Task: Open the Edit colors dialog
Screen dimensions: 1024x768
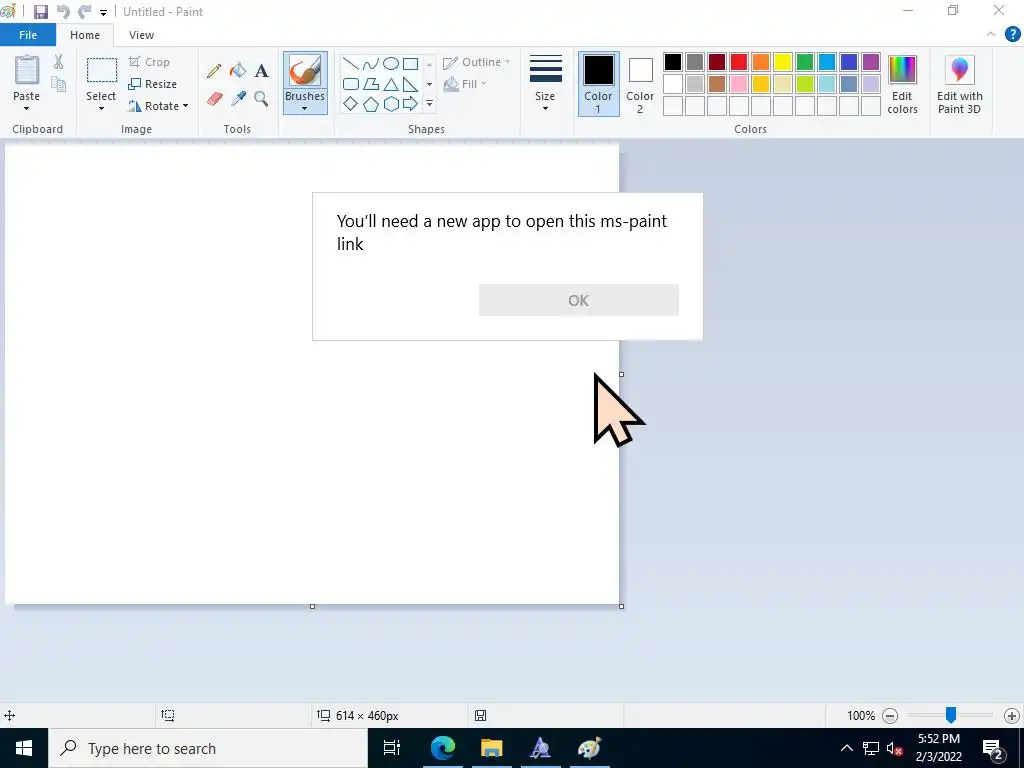Action: [902, 85]
